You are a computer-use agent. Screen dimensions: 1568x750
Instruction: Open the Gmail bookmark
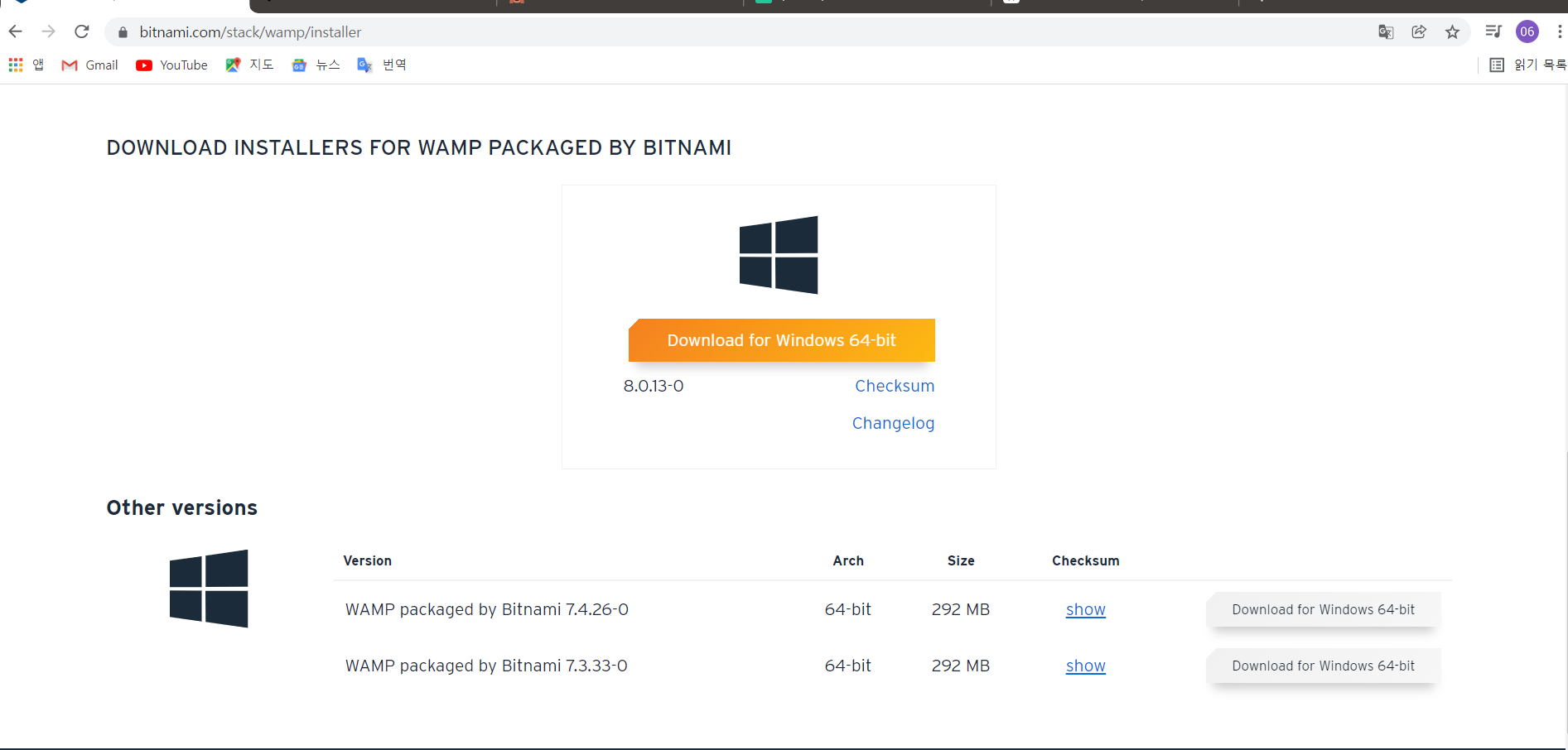[89, 65]
